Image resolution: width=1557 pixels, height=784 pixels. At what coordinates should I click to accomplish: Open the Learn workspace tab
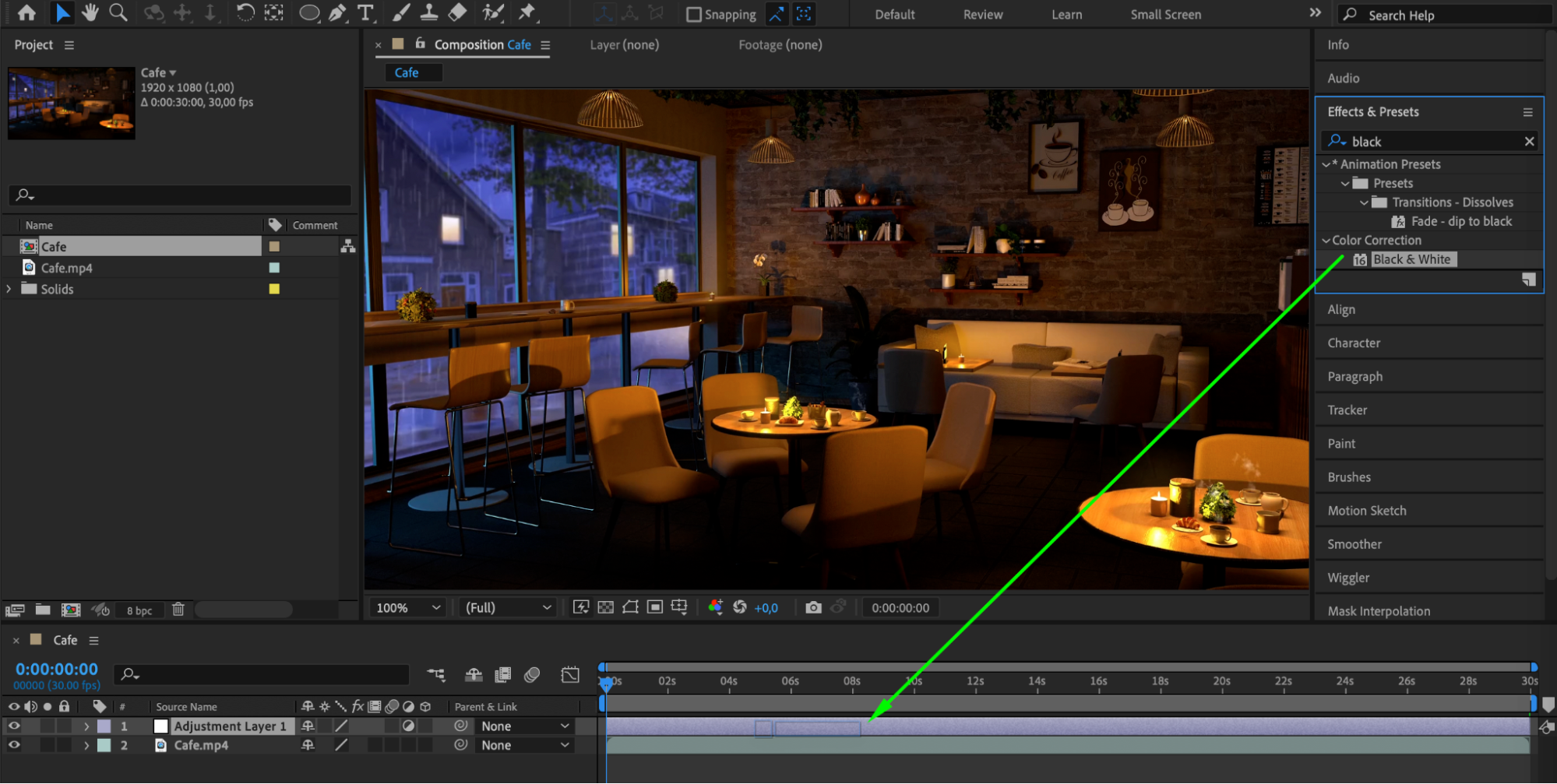point(1066,15)
